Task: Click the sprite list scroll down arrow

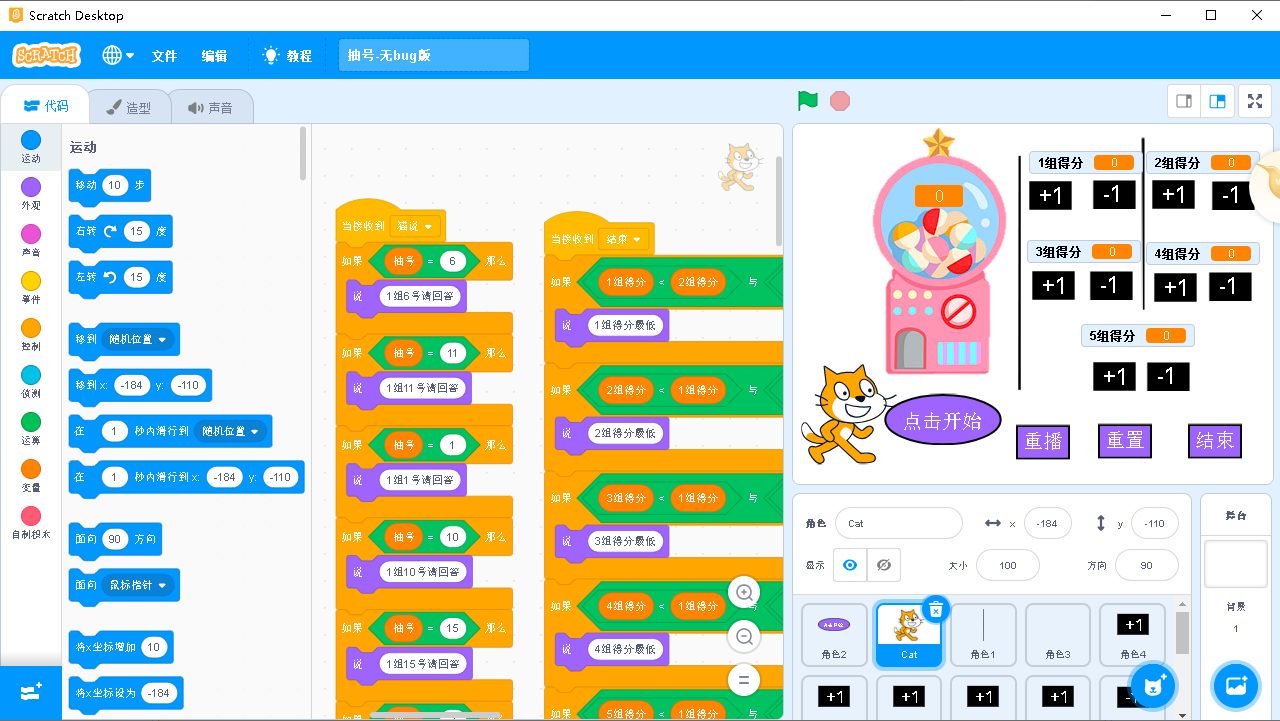Action: point(1183,714)
